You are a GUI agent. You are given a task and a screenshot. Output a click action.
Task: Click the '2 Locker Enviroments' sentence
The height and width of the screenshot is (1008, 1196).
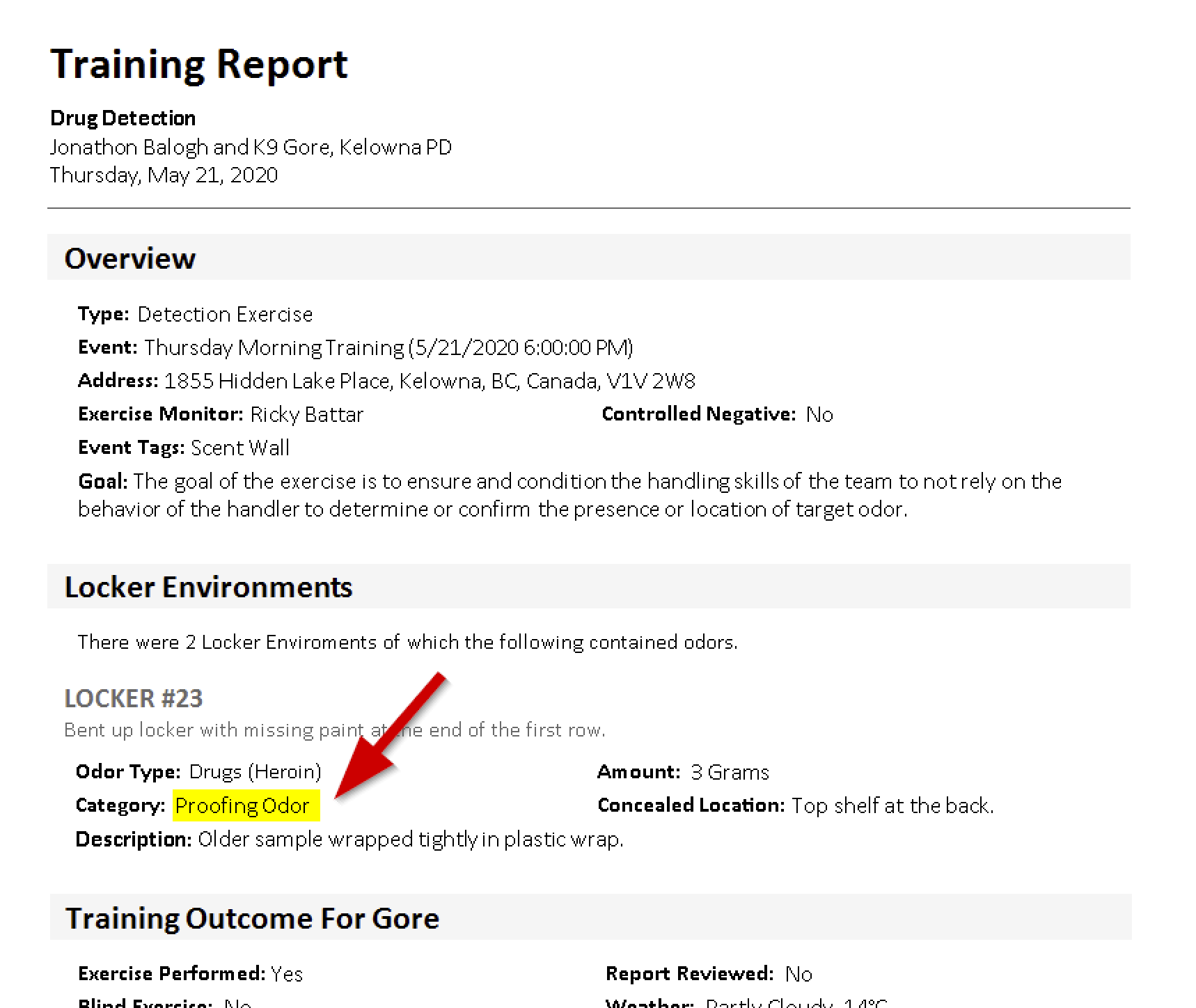tap(407, 641)
